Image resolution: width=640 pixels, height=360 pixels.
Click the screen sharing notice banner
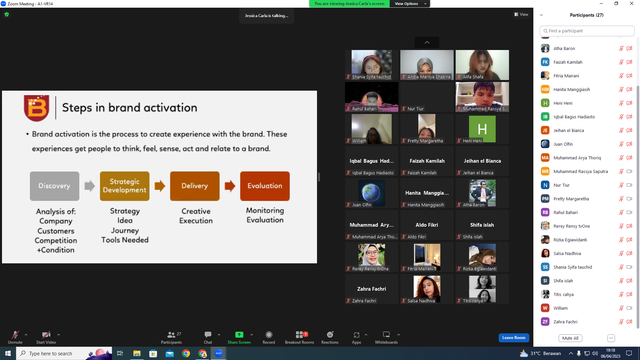[x=349, y=4]
